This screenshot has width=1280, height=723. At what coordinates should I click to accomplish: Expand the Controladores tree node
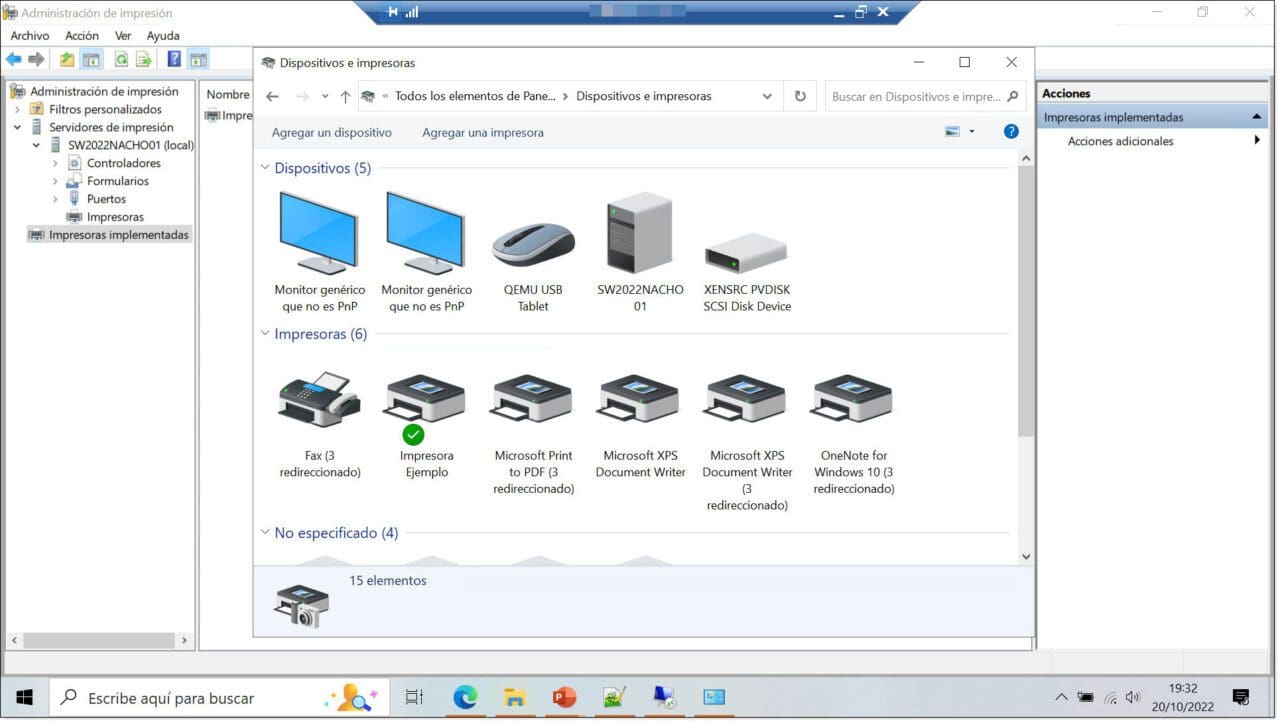[55, 163]
